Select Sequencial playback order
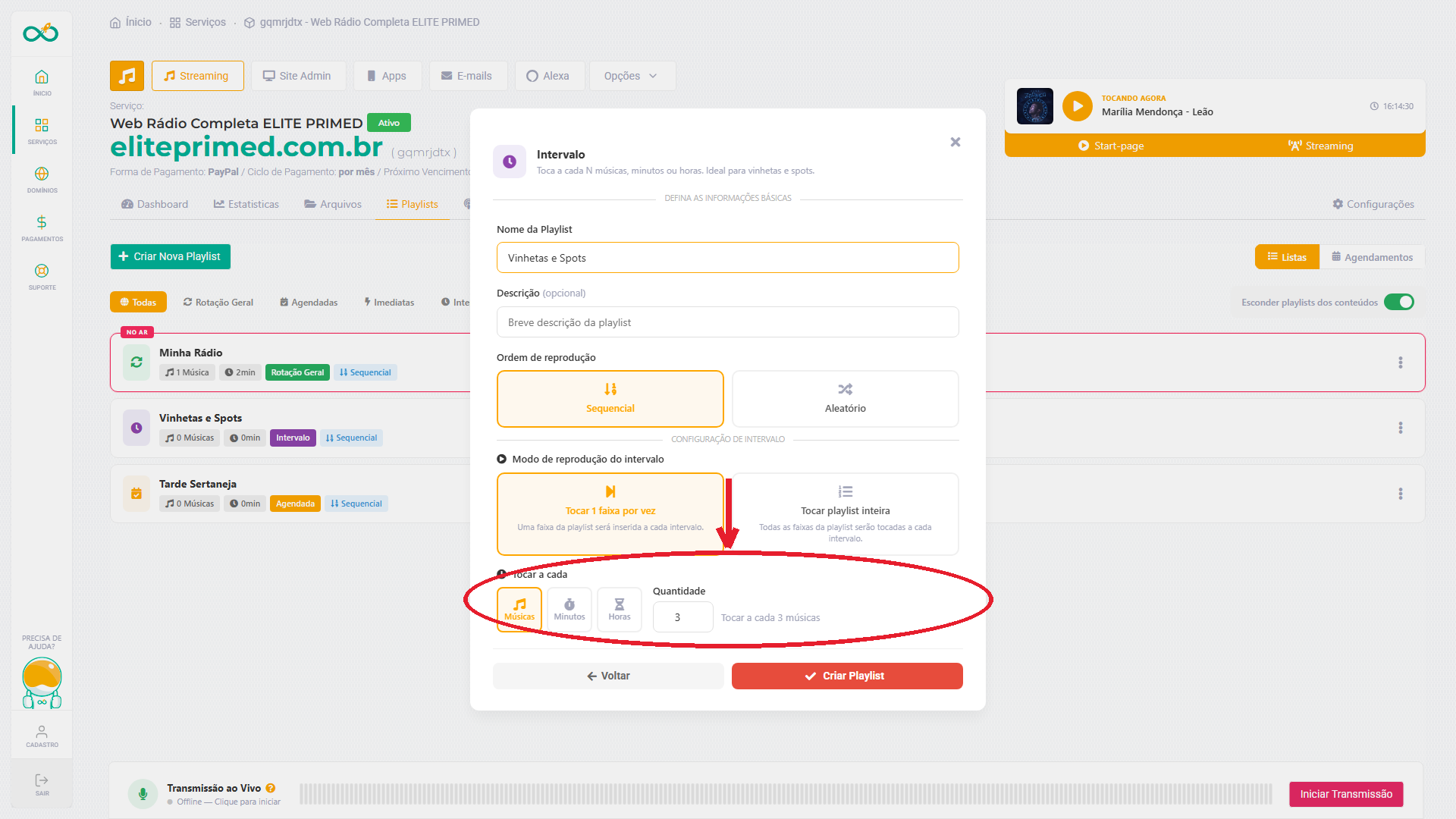This screenshot has width=1456, height=819. [610, 399]
